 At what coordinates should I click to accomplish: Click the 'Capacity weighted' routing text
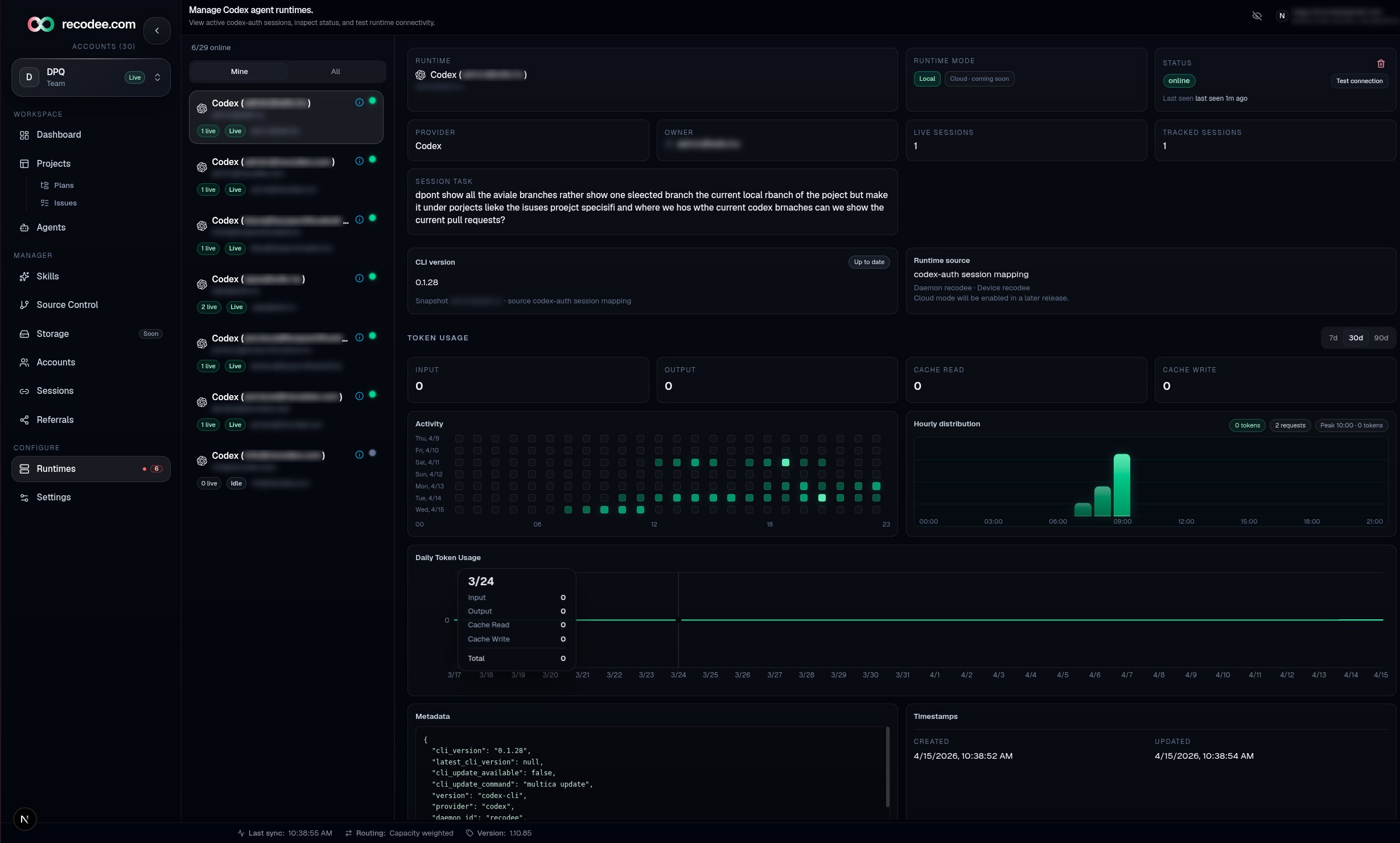tap(421, 833)
